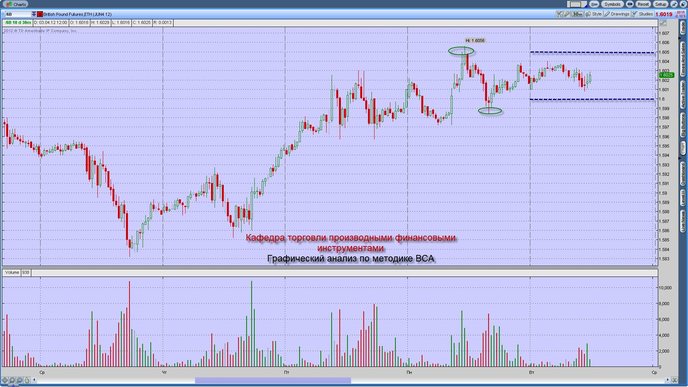This screenshot has height=387, width=688.
Task: Click the link/chain icon in header
Action: point(630,4)
